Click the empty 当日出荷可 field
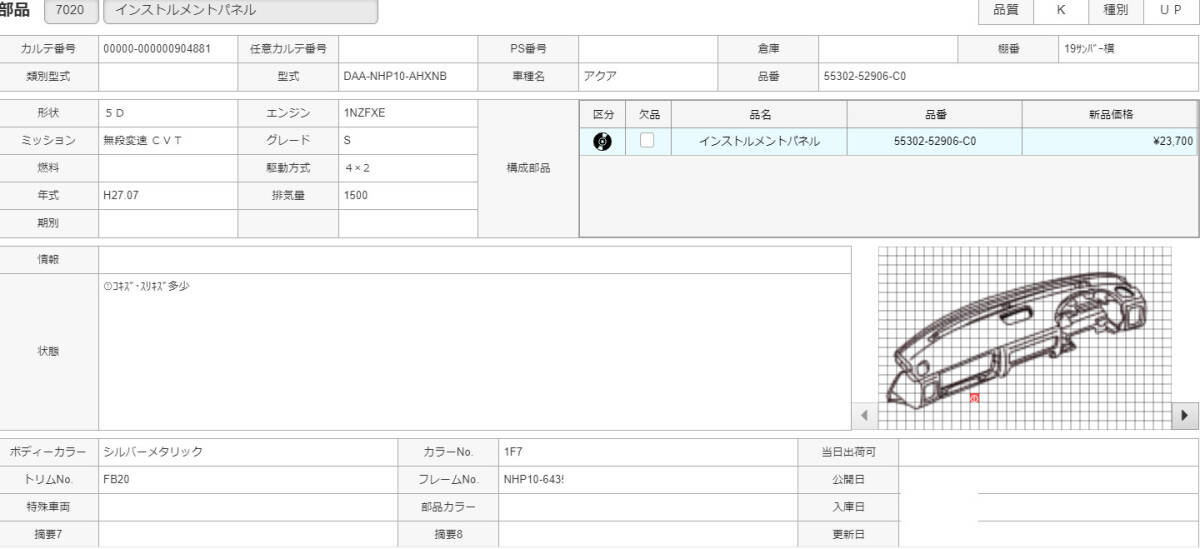 [1048, 452]
